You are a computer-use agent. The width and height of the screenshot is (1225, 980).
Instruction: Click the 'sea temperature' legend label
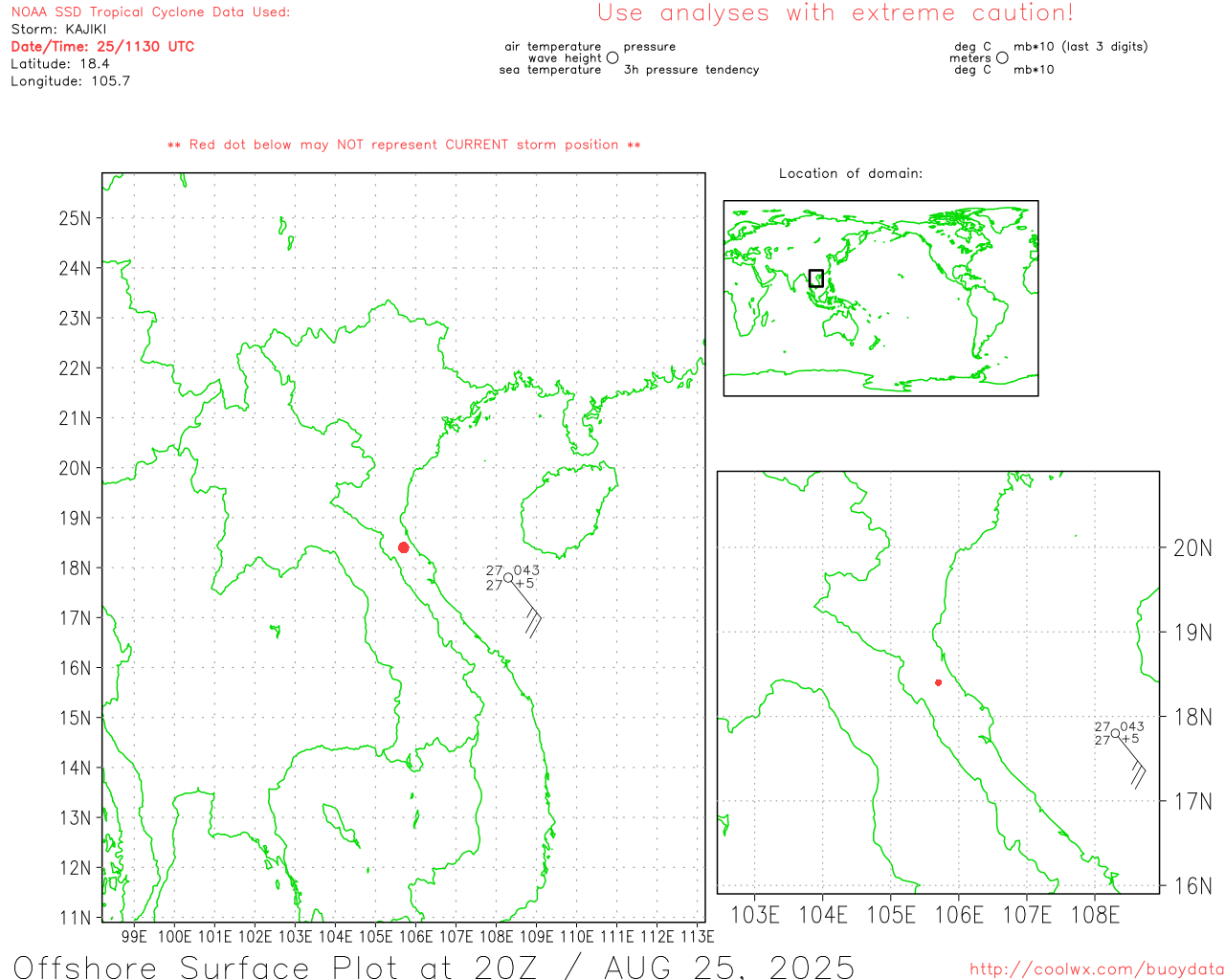pyautogui.click(x=550, y=70)
